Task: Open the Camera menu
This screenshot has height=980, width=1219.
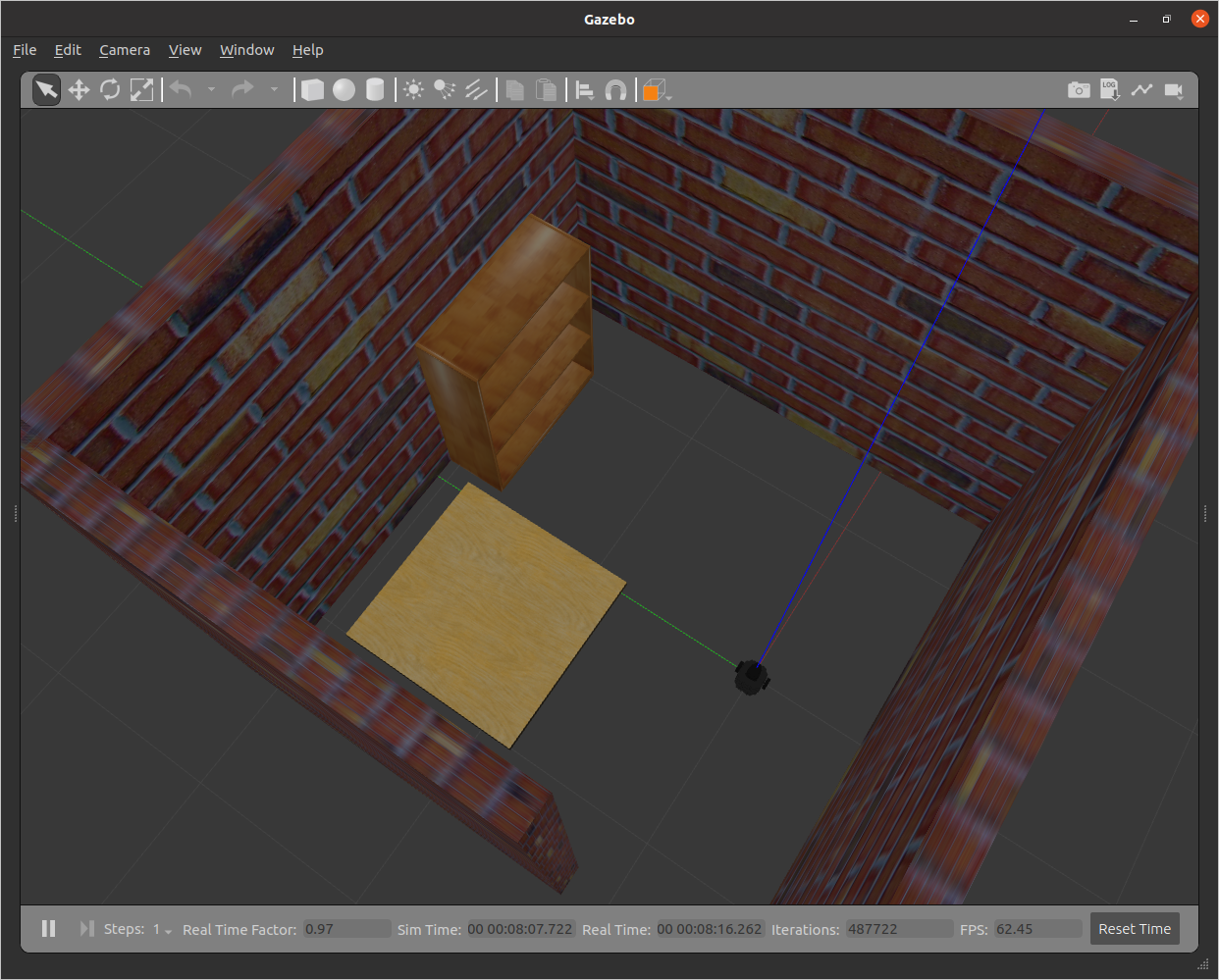Action: pos(125,50)
